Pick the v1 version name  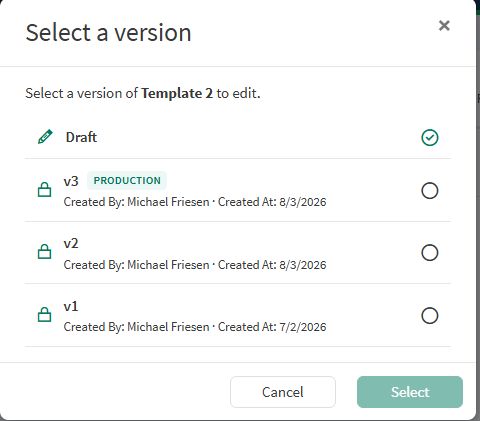click(x=71, y=306)
